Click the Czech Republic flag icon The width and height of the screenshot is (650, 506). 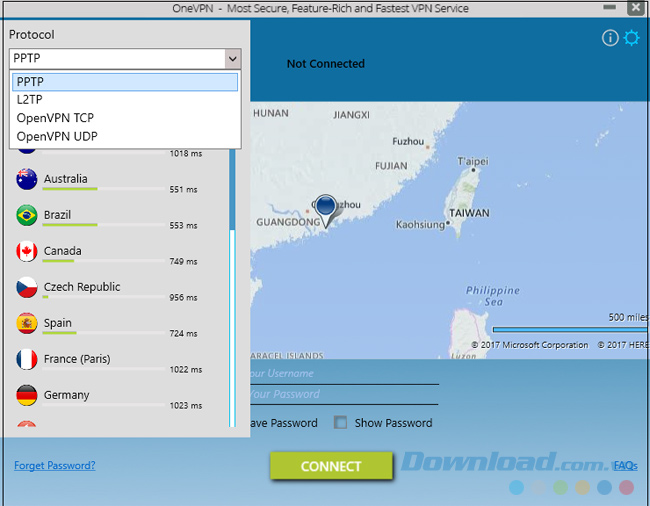click(x=27, y=287)
